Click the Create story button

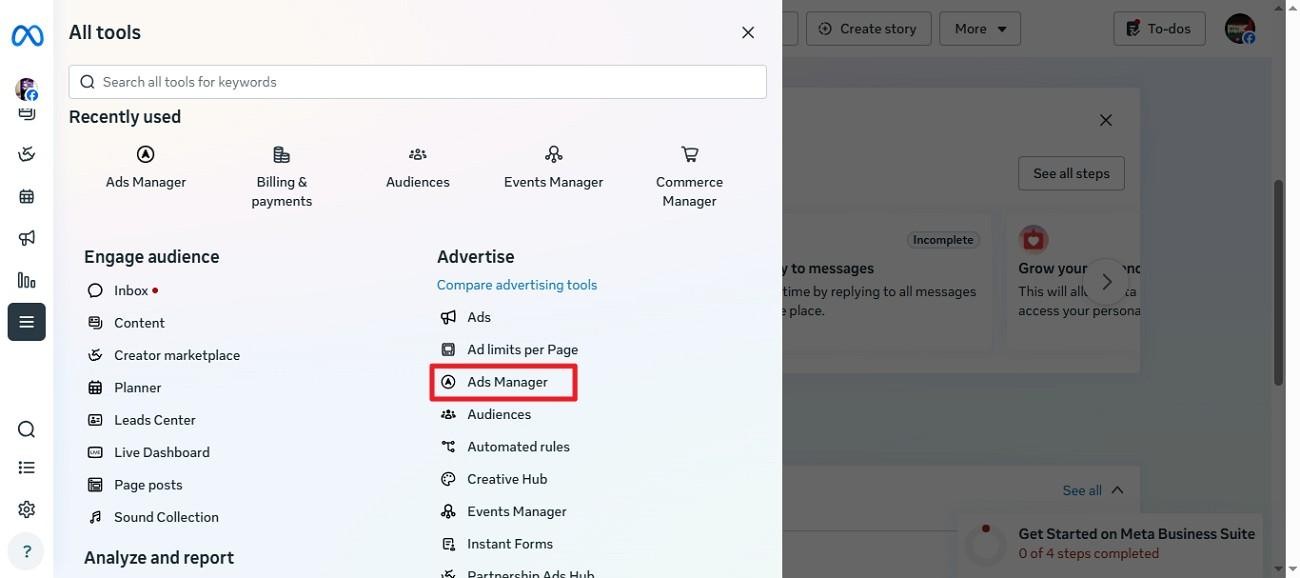tap(868, 29)
